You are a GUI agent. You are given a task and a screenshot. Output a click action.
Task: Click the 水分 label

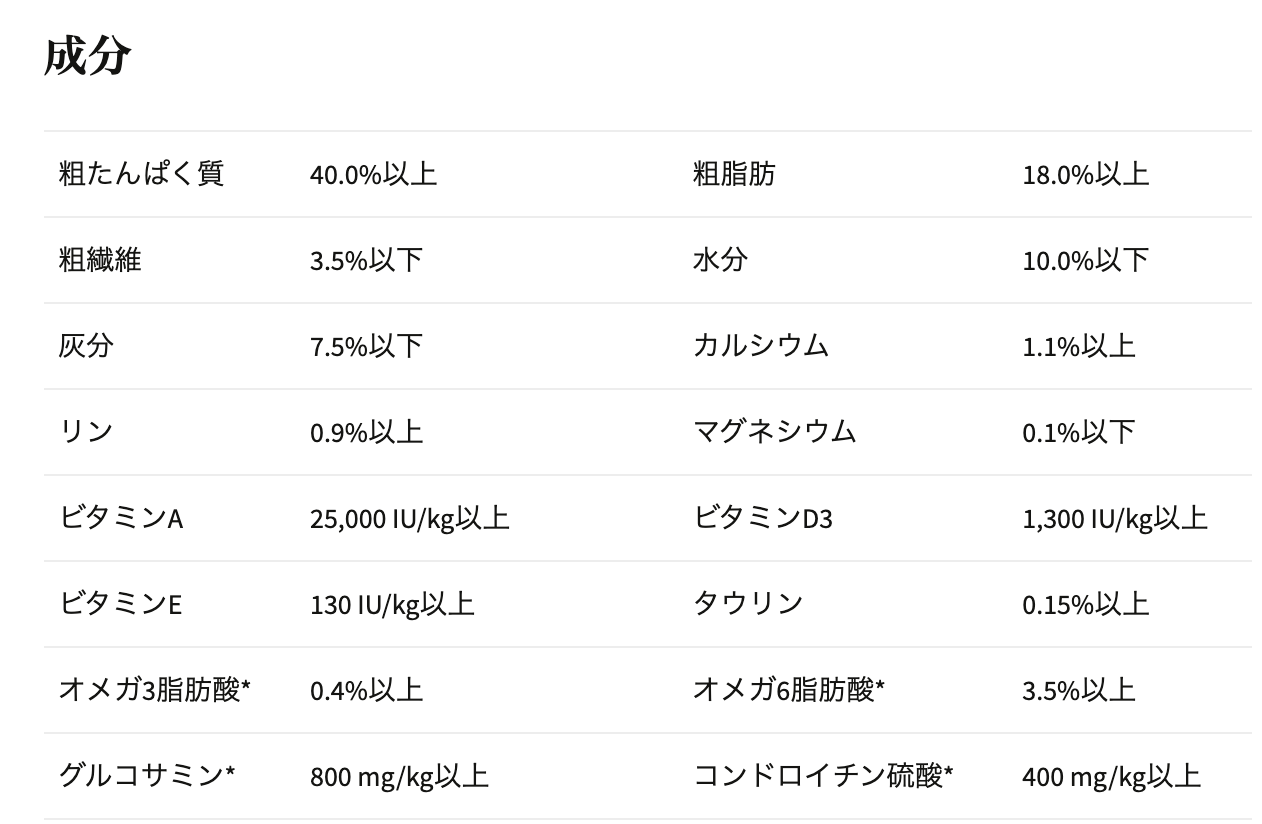pos(720,260)
